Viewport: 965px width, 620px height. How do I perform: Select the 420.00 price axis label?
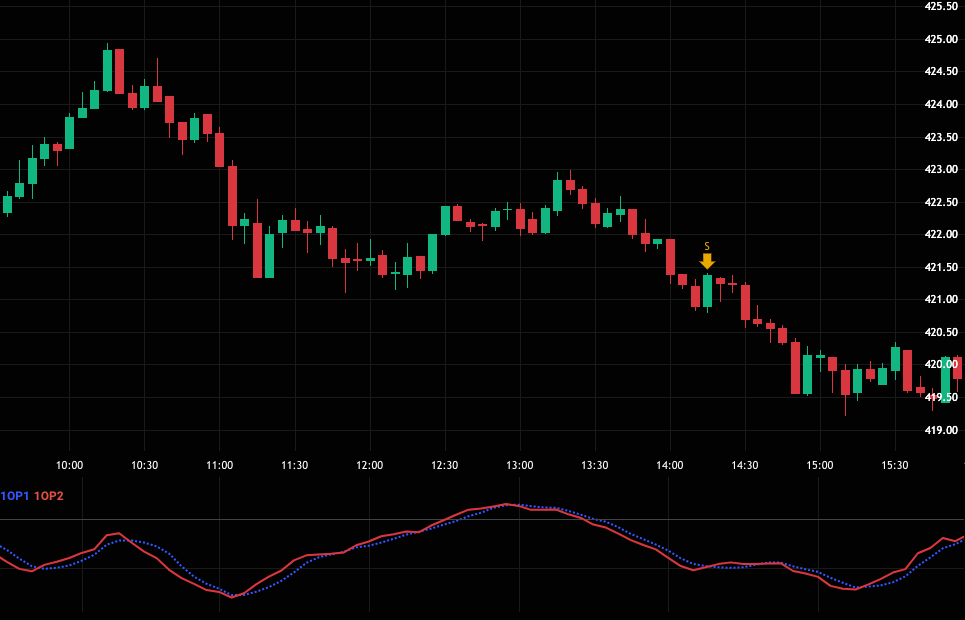pos(941,365)
